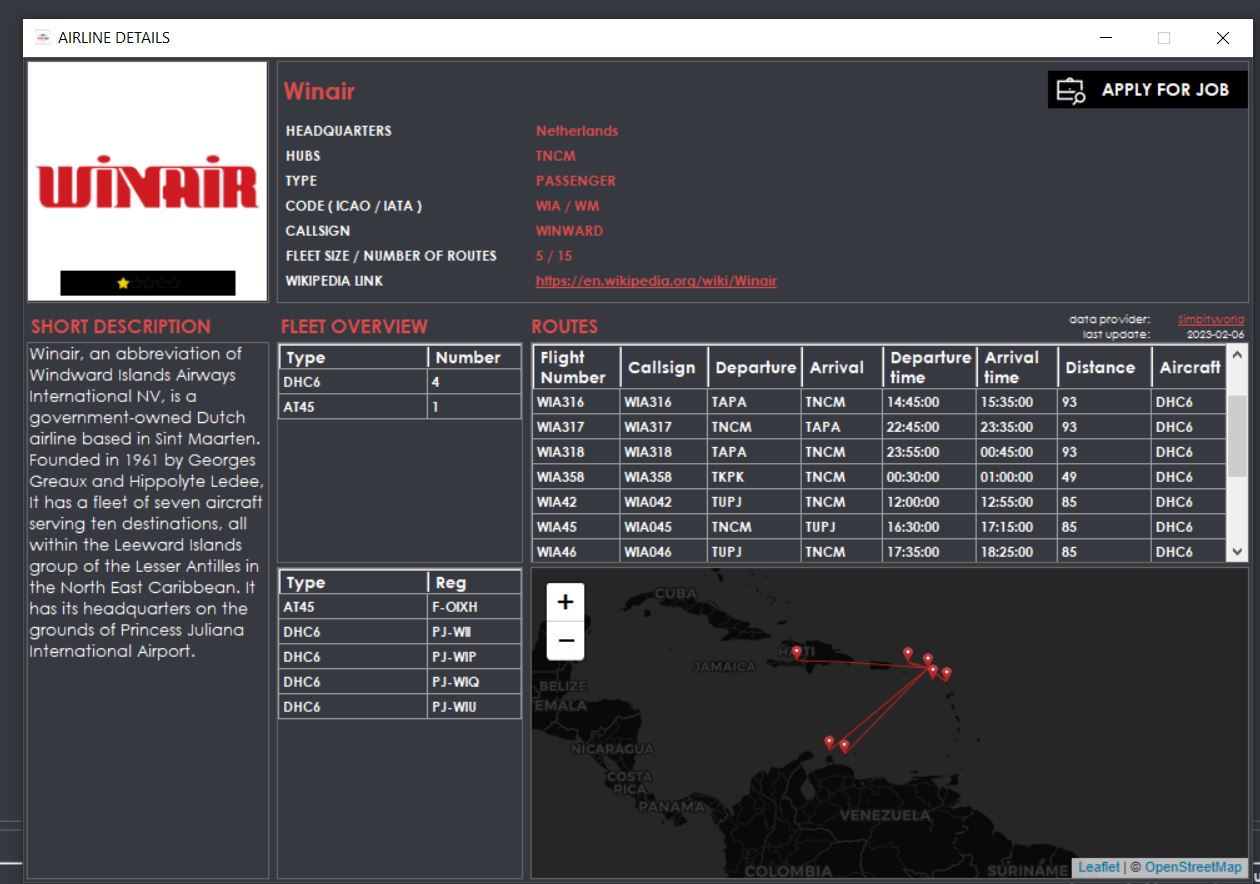Click the Number header in Fleet Overview

[474, 357]
